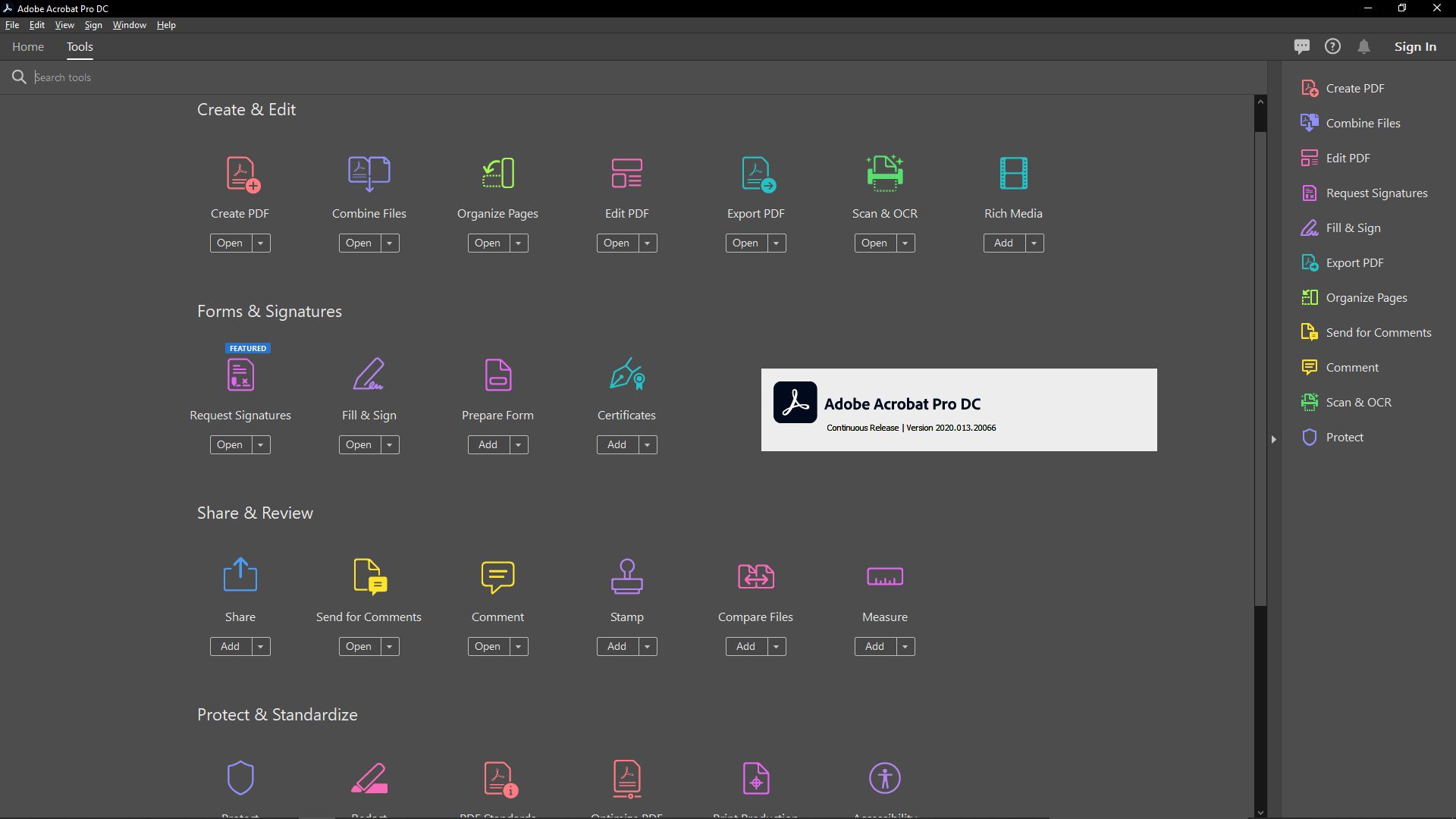Open the Accessibility tool
1456x819 pixels.
point(884,779)
